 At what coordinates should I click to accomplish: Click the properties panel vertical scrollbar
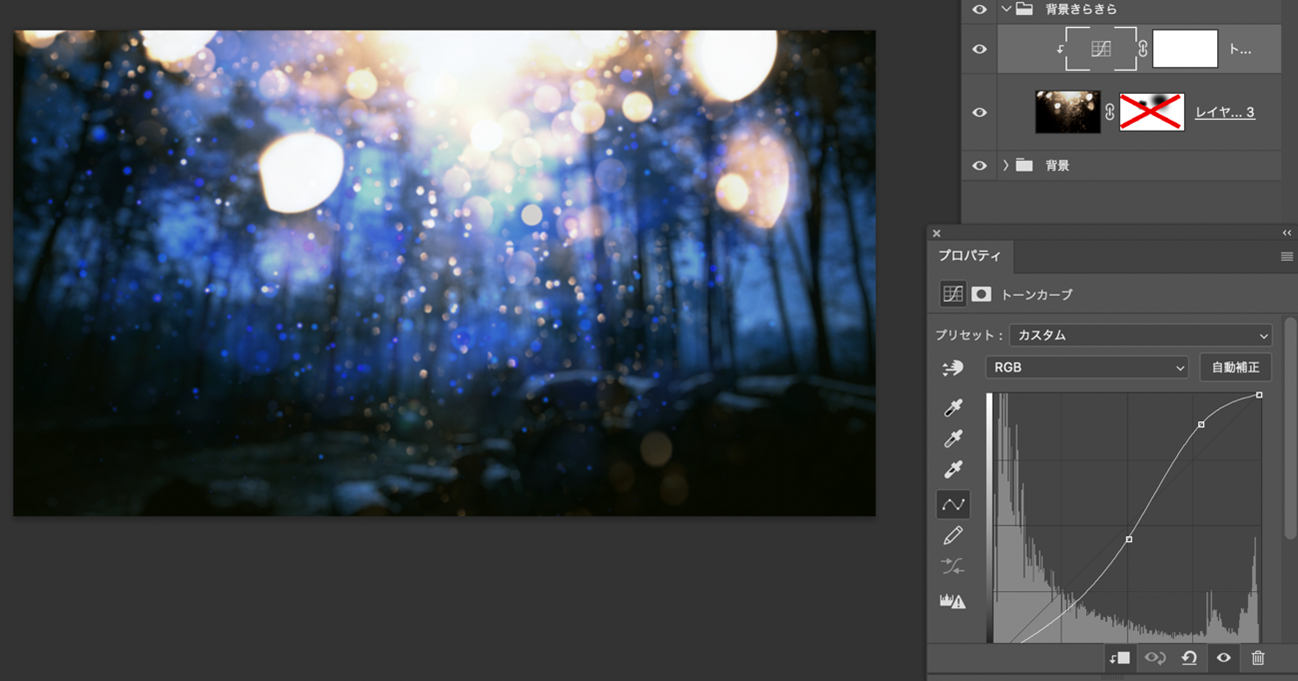pyautogui.click(x=1290, y=430)
